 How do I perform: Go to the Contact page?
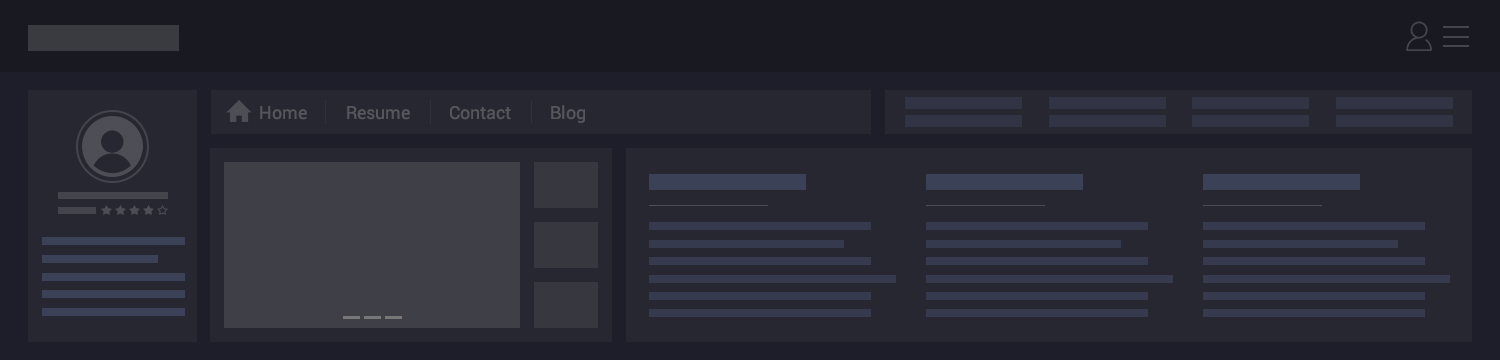point(480,113)
